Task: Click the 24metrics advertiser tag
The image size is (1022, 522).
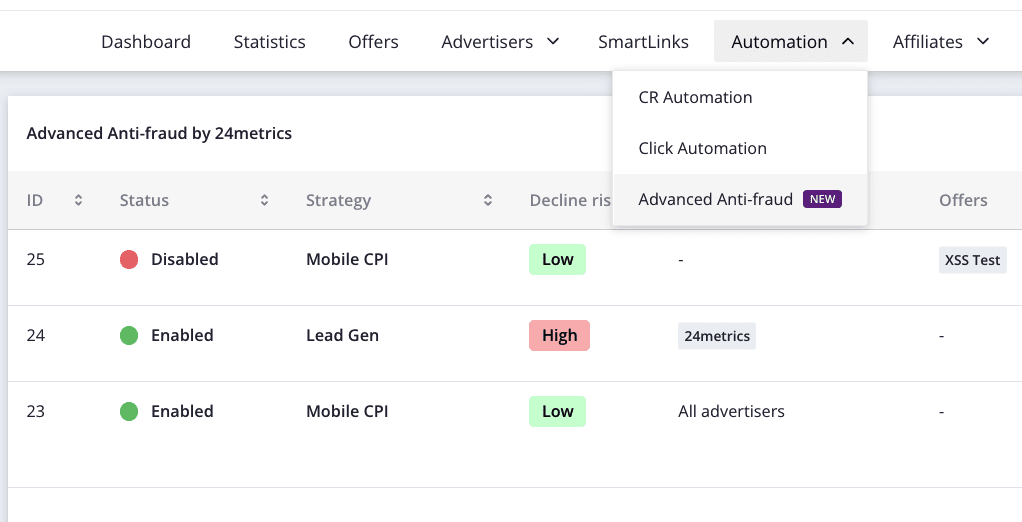Action: 716,336
